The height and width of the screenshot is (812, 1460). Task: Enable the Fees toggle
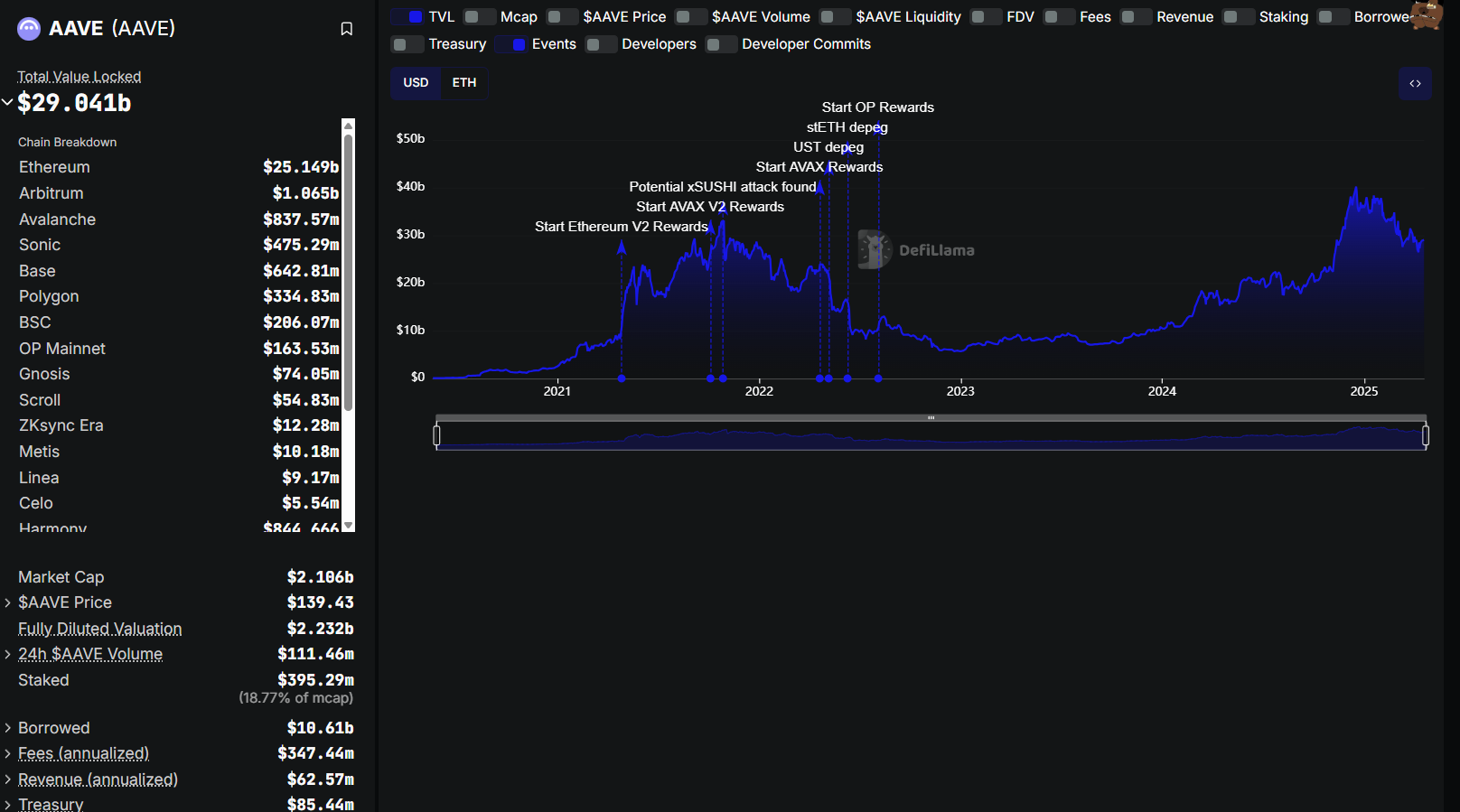click(1059, 17)
